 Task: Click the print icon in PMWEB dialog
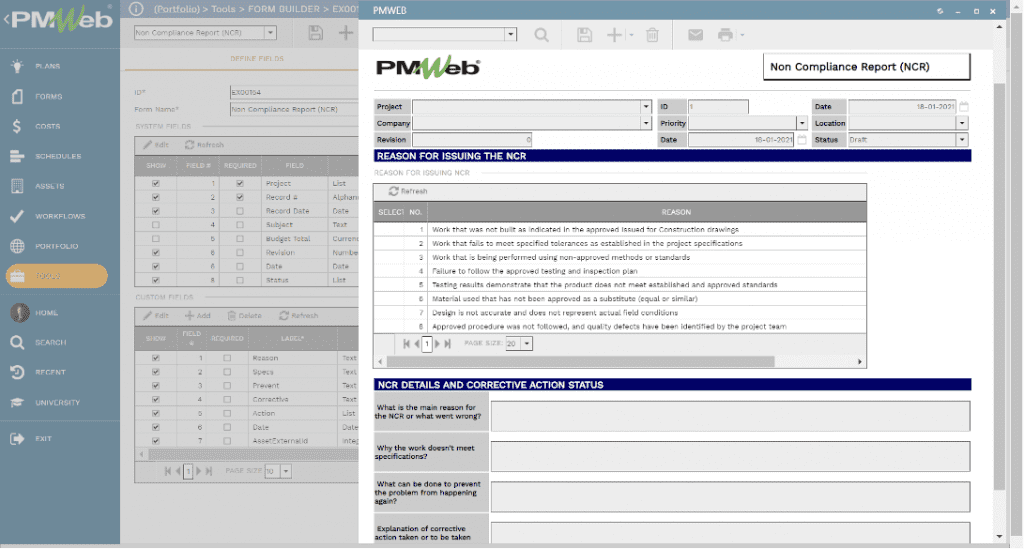coord(725,35)
